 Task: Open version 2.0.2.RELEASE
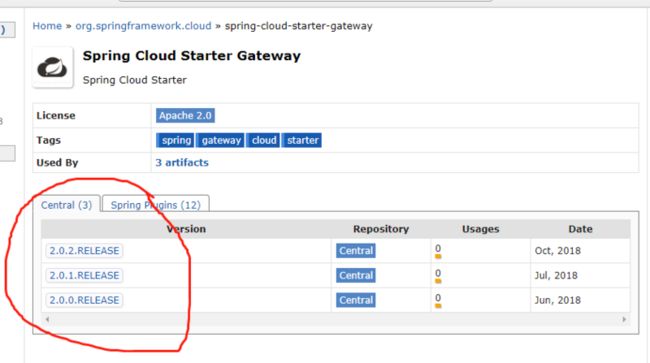84,251
